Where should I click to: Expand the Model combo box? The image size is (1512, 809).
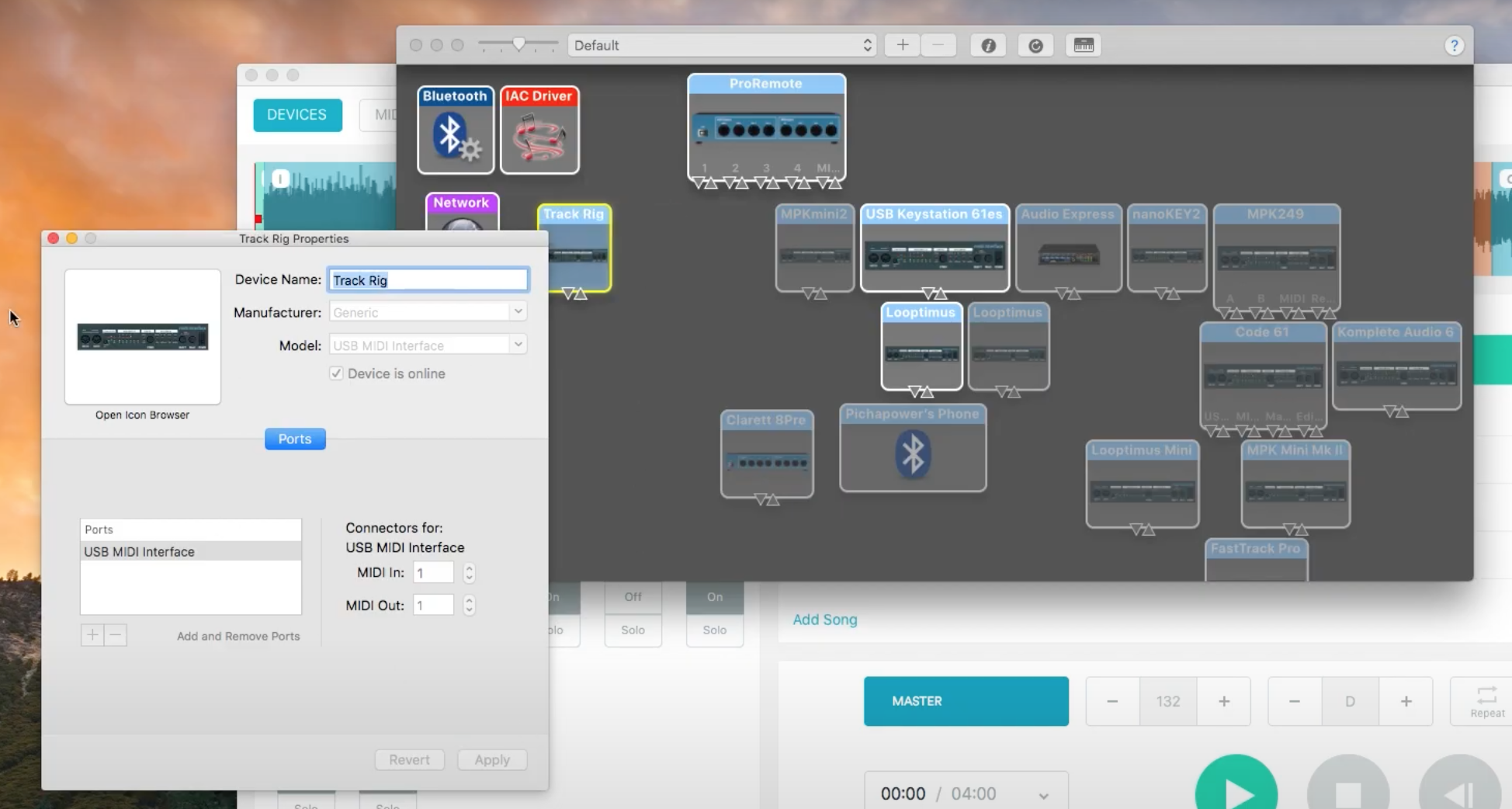pos(518,345)
